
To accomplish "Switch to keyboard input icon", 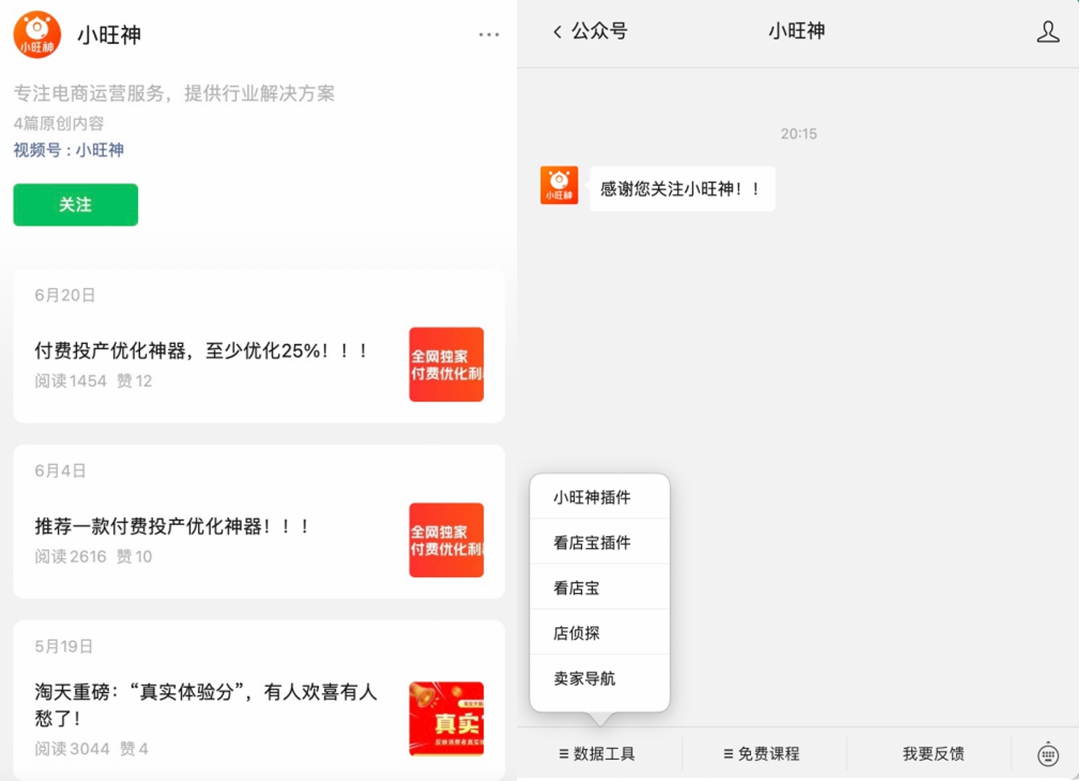I will pos(1048,754).
